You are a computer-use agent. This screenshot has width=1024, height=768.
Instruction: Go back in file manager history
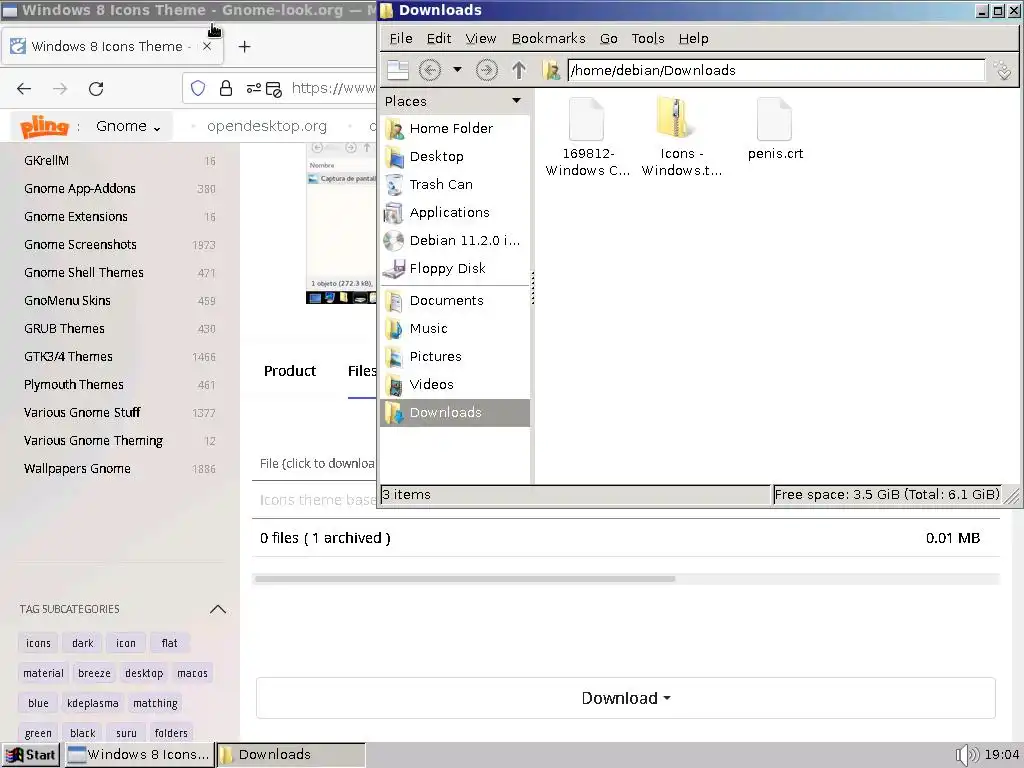click(429, 70)
